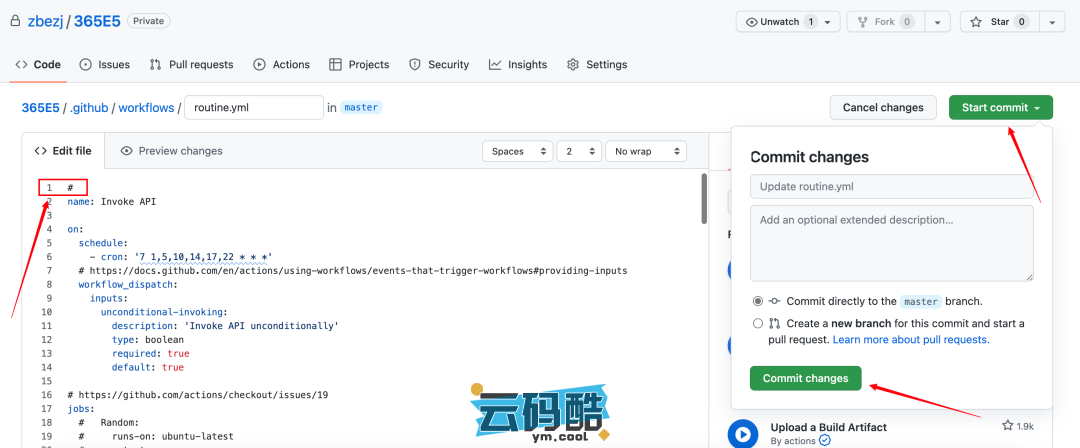The width and height of the screenshot is (1080, 448).
Task: Go to the Actions tab
Action: [x=281, y=64]
